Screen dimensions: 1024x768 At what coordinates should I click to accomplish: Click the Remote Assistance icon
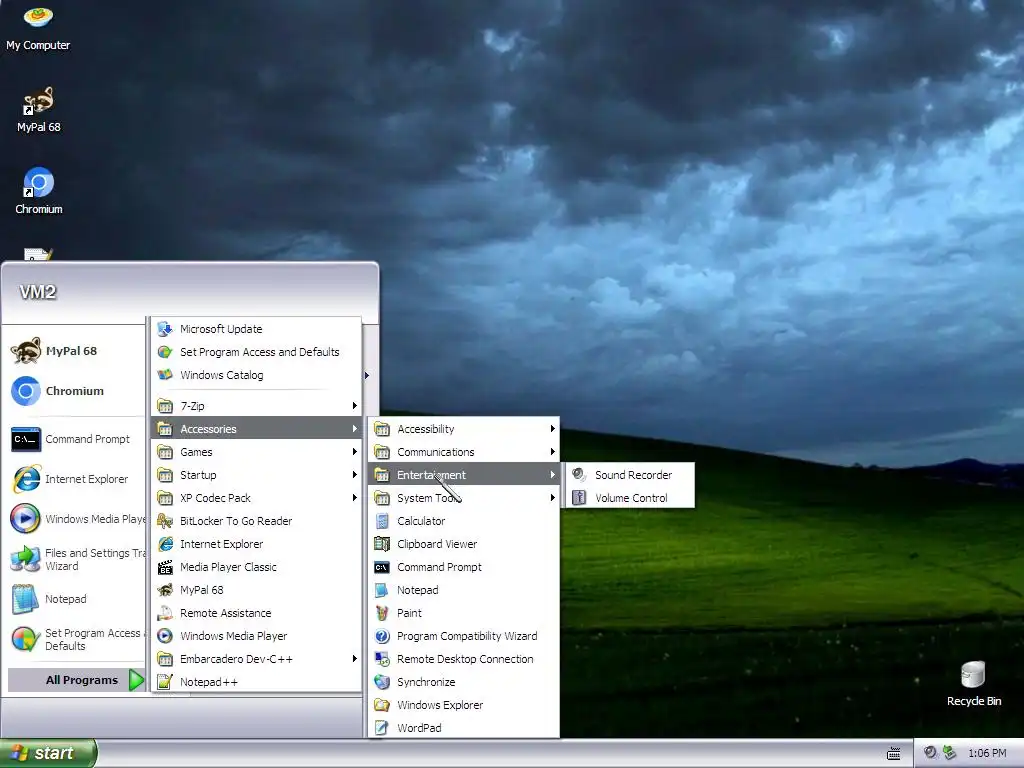point(165,613)
